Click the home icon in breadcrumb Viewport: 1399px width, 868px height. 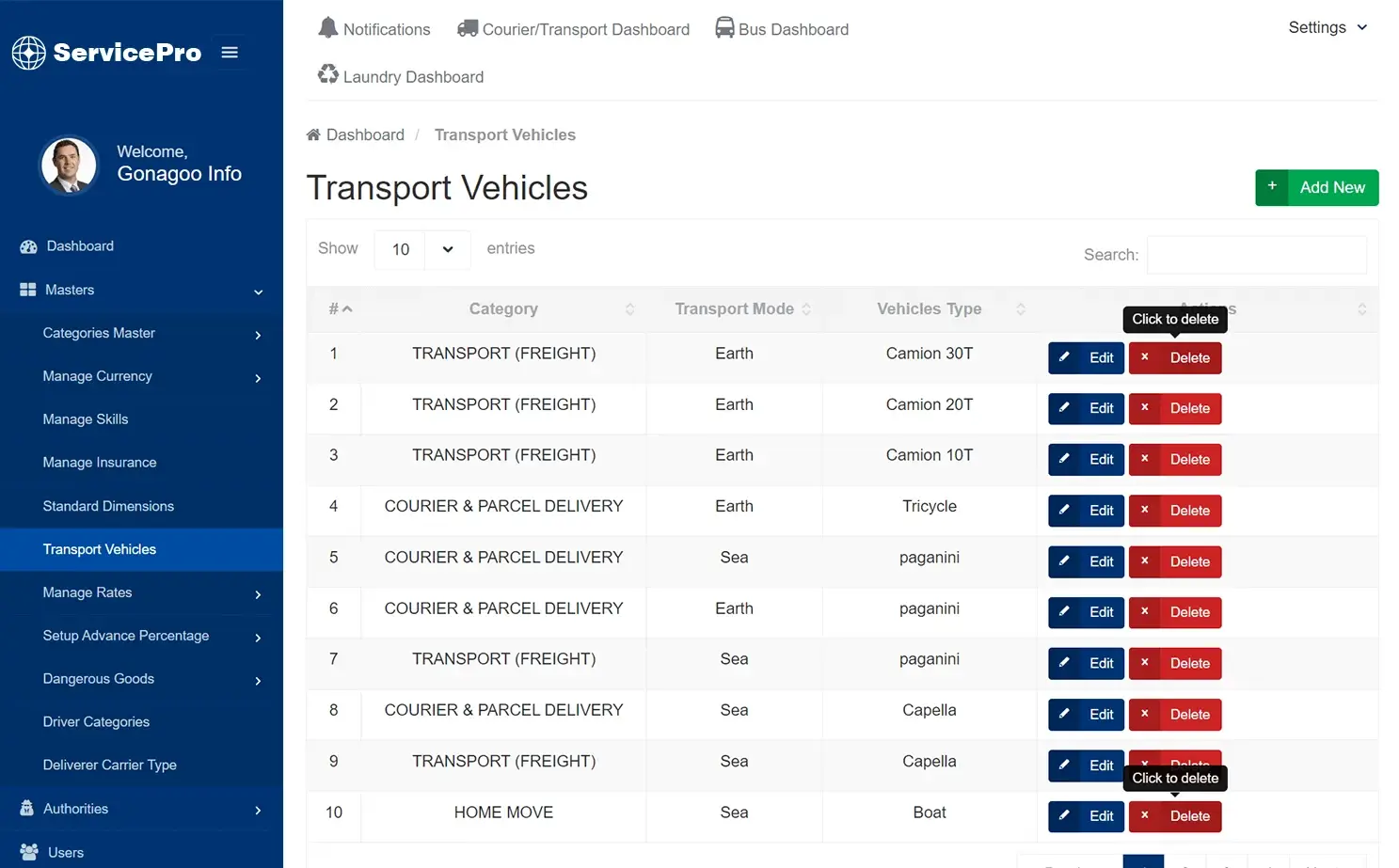point(313,134)
